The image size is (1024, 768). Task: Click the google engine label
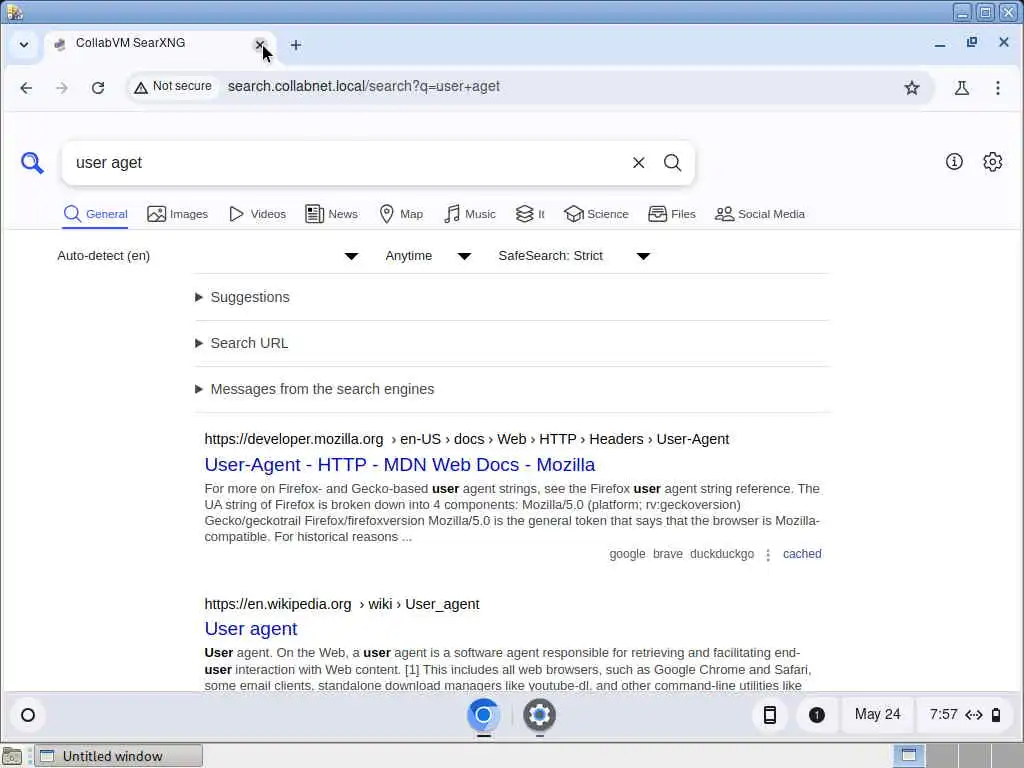pyautogui.click(x=627, y=554)
